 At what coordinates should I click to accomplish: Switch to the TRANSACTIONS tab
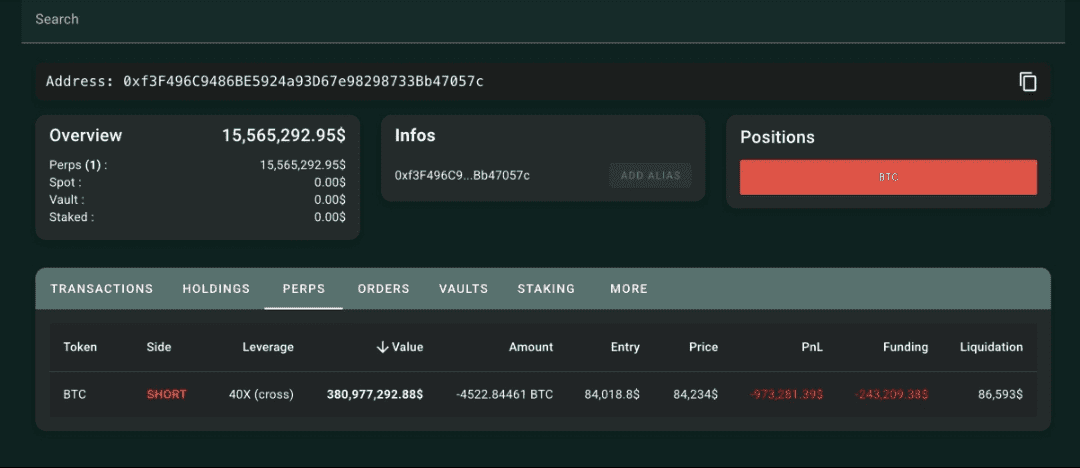(x=102, y=289)
